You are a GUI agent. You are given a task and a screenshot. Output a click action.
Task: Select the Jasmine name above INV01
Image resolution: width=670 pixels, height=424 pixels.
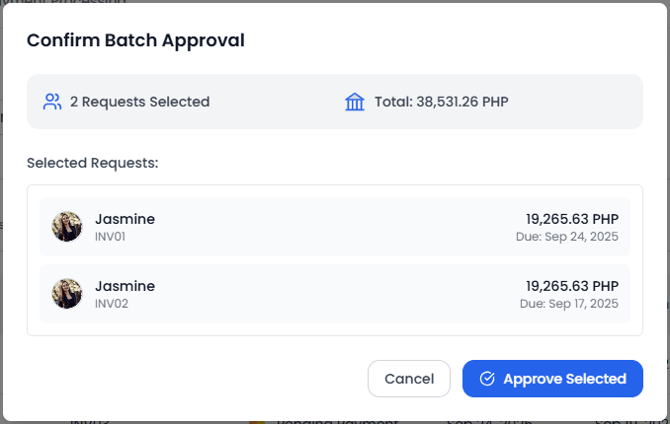click(125, 219)
